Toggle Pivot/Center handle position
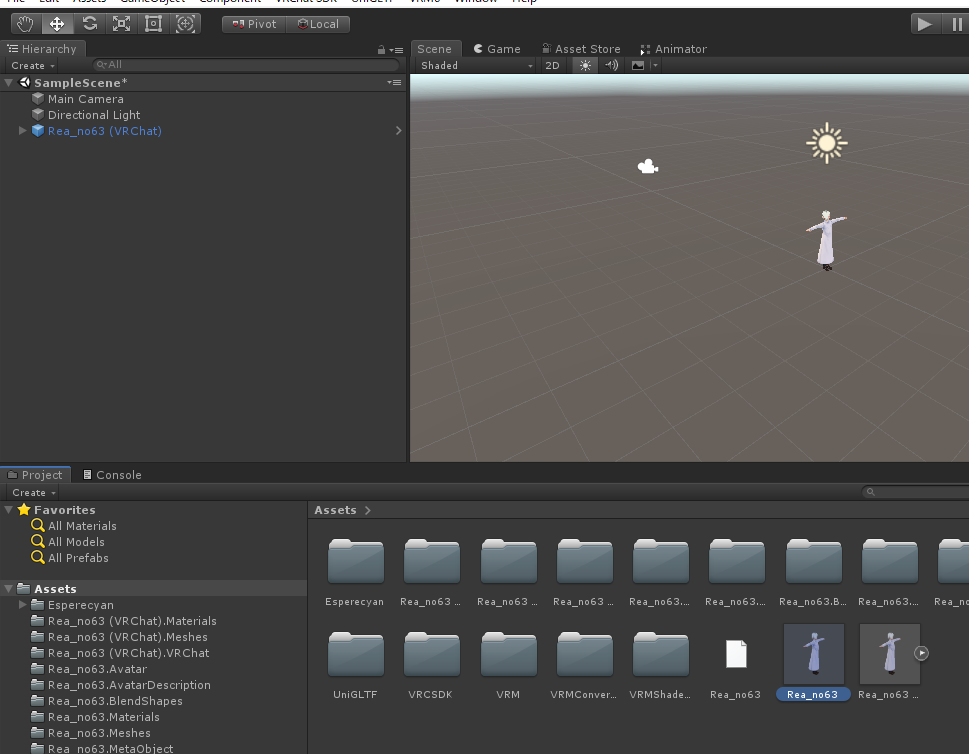 click(x=254, y=24)
